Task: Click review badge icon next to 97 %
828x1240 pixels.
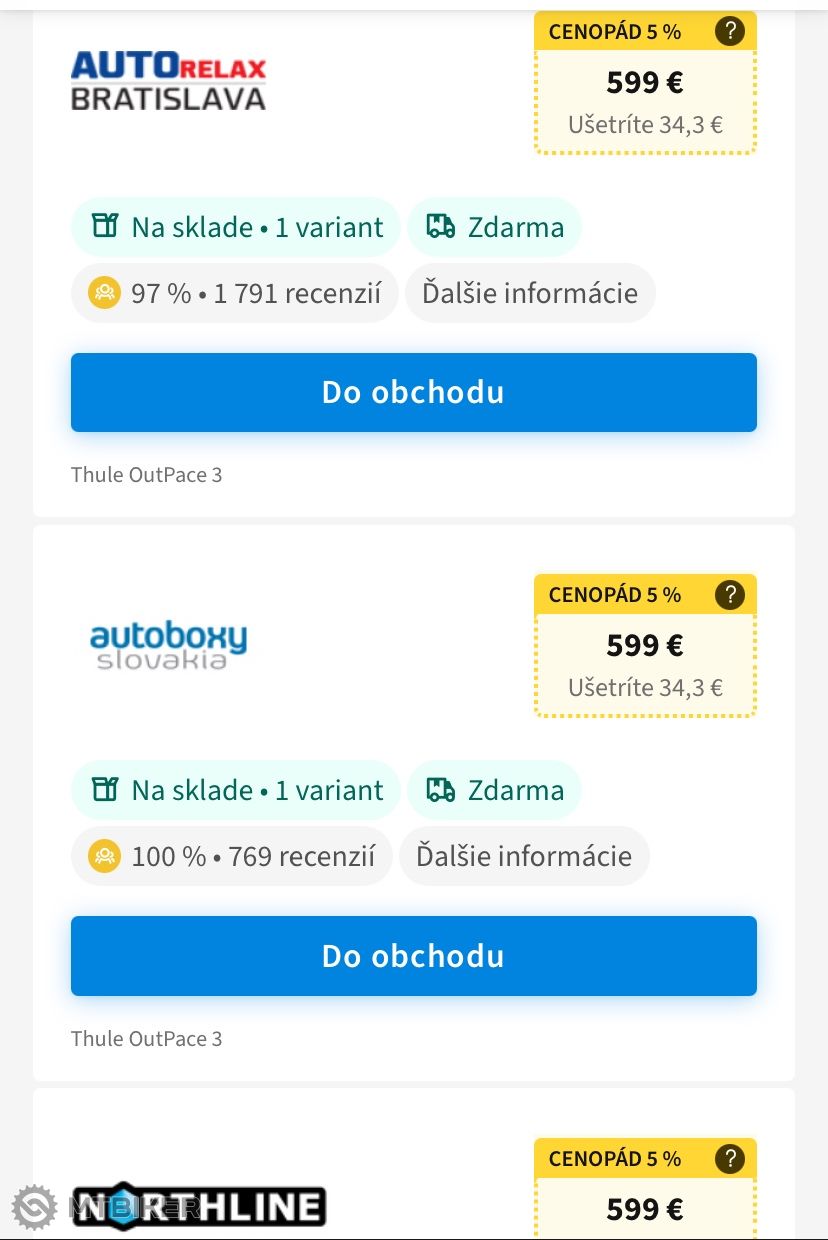Action: tap(104, 293)
